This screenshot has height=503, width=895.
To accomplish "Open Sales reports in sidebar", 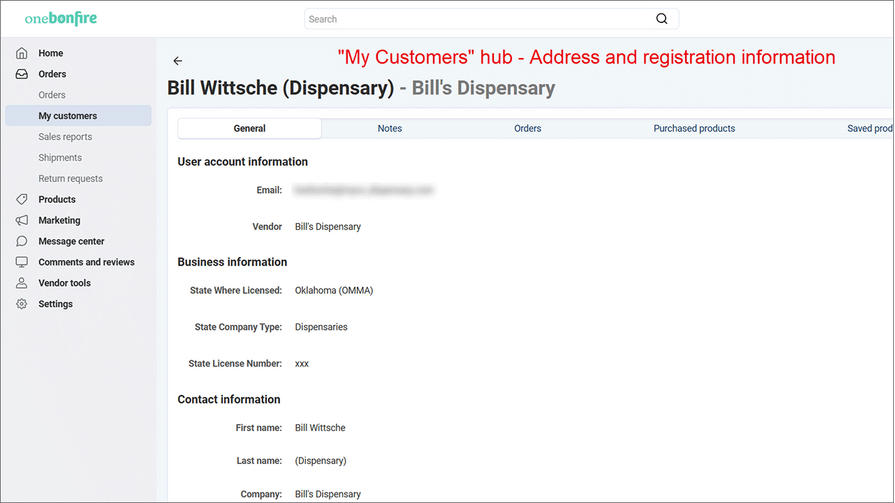I will [65, 137].
